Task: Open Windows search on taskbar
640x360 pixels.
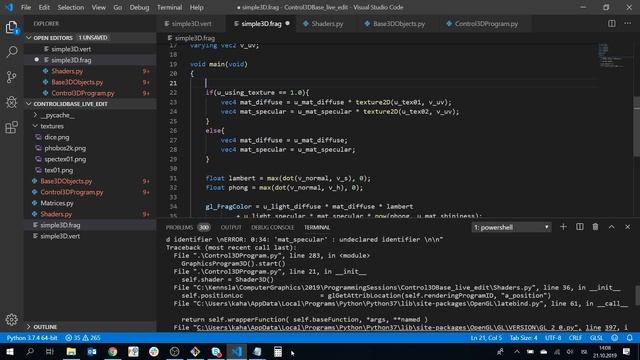Action: (x=30, y=352)
